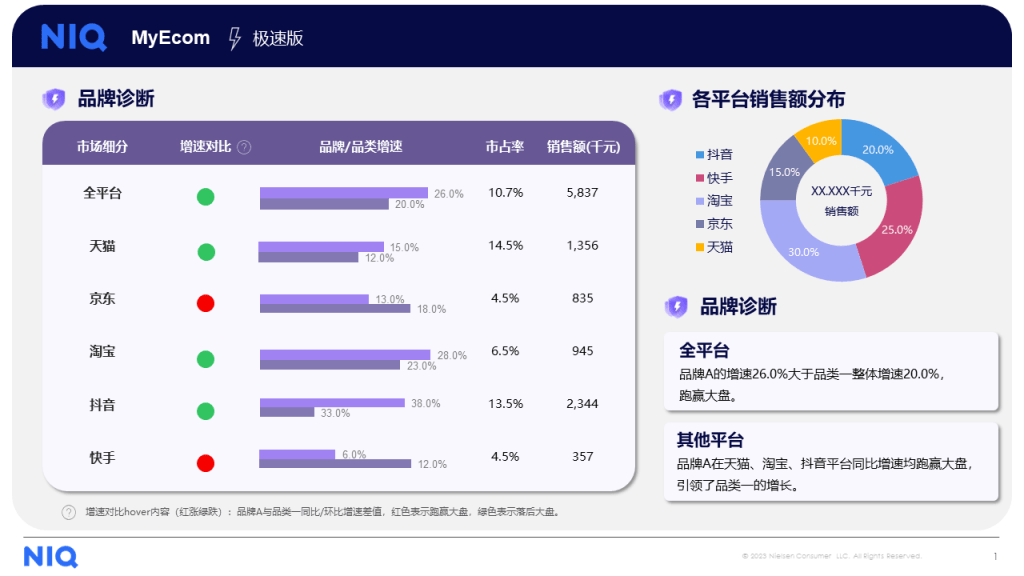Click the 25.0% pink donut segment
Viewport: 1024px width, 576px height.
(896, 227)
